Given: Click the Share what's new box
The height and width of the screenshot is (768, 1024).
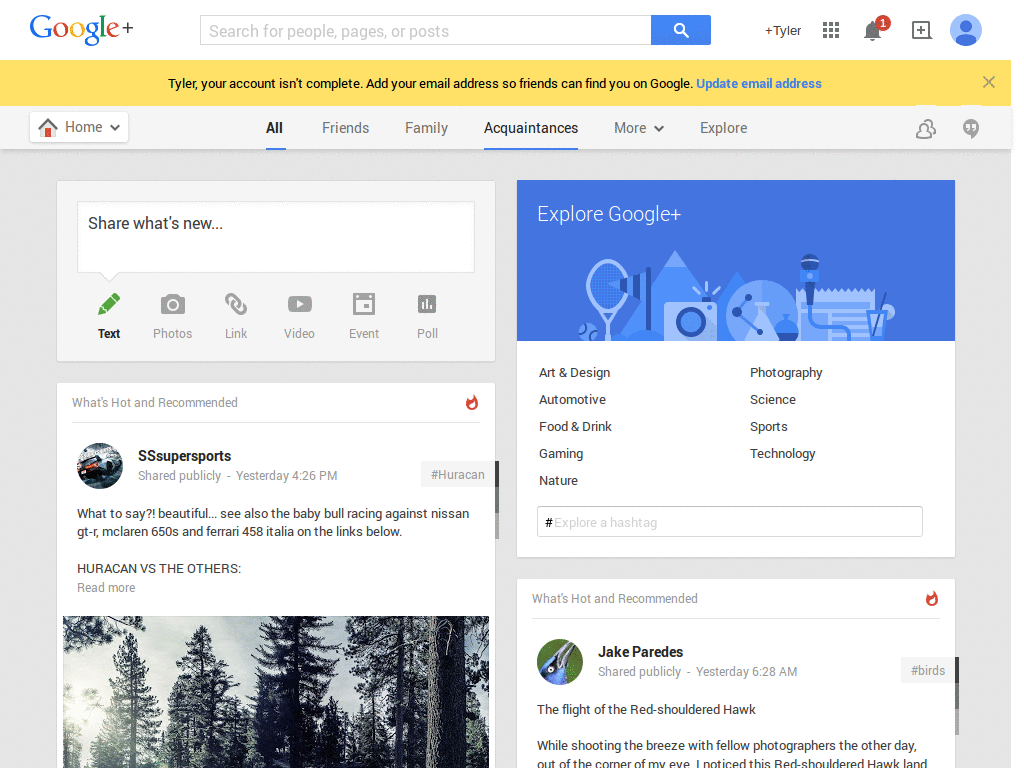Looking at the screenshot, I should tap(276, 237).
